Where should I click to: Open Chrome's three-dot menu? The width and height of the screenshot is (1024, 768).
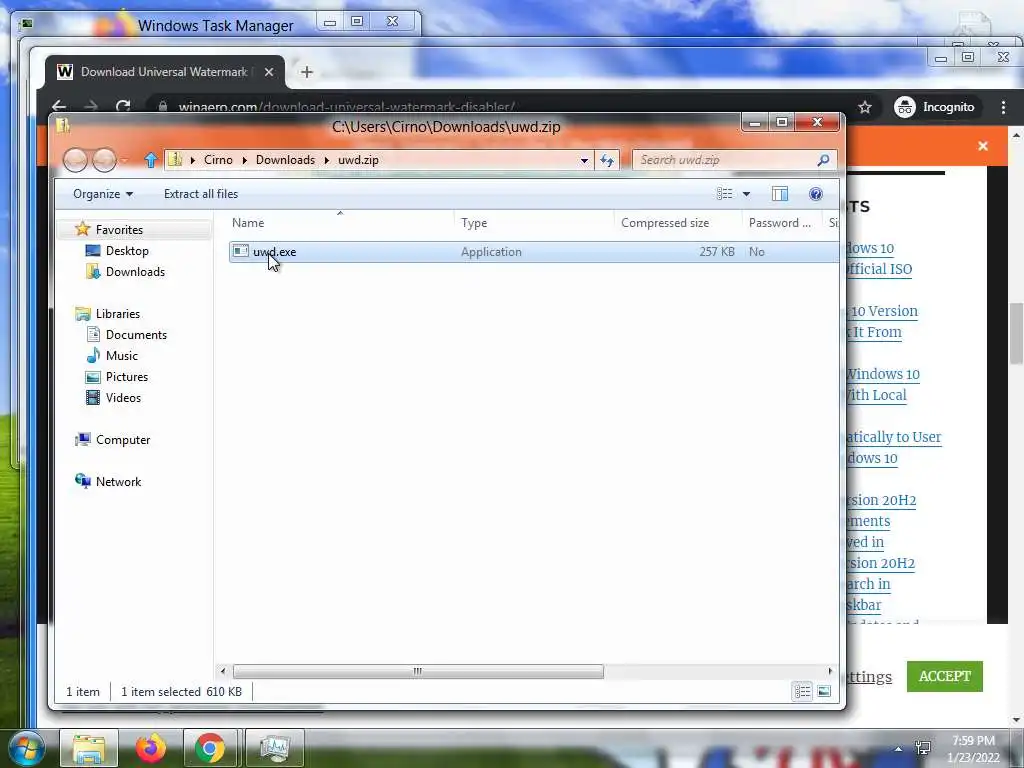click(1003, 107)
